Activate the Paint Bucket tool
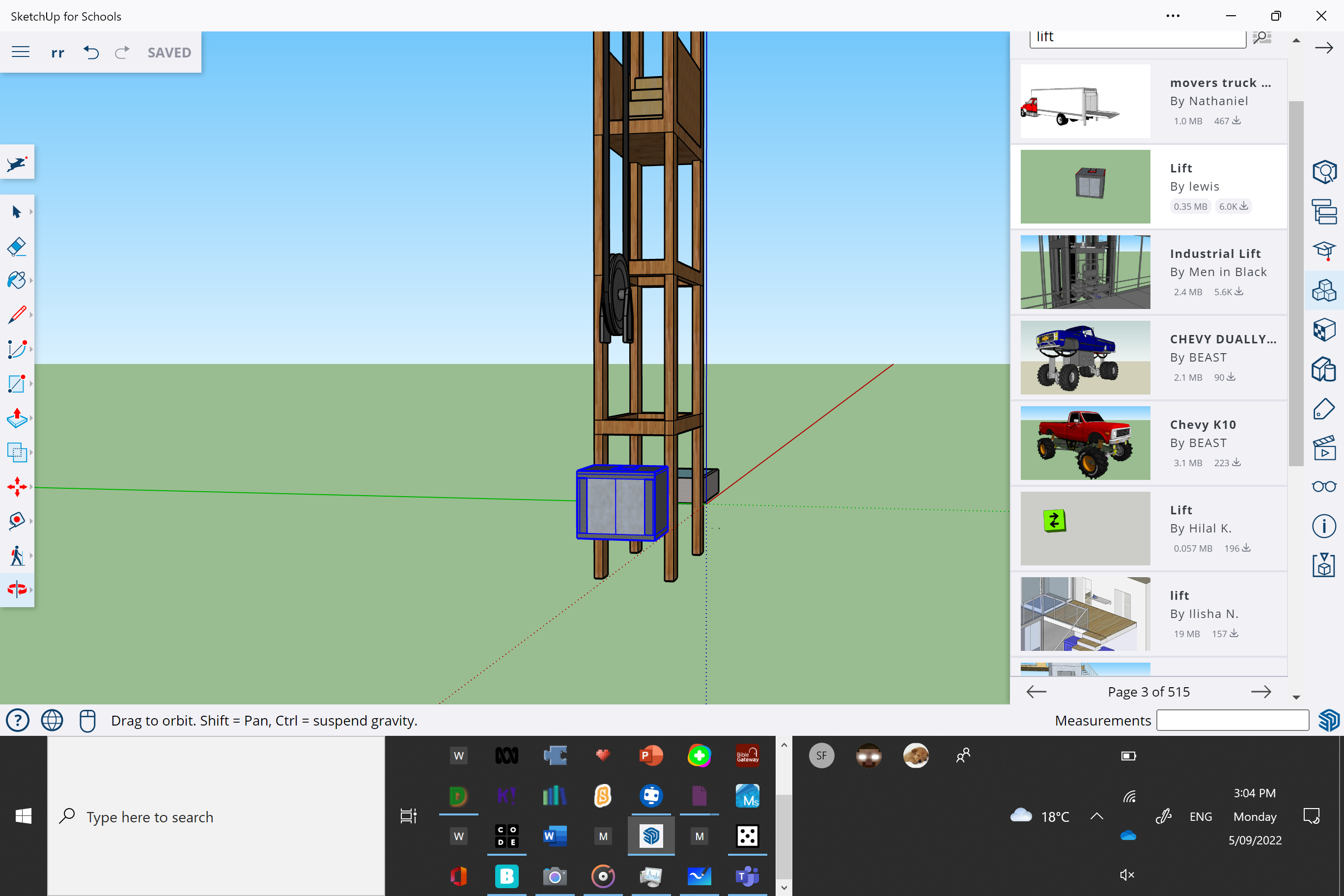The height and width of the screenshot is (896, 1344). 17,280
